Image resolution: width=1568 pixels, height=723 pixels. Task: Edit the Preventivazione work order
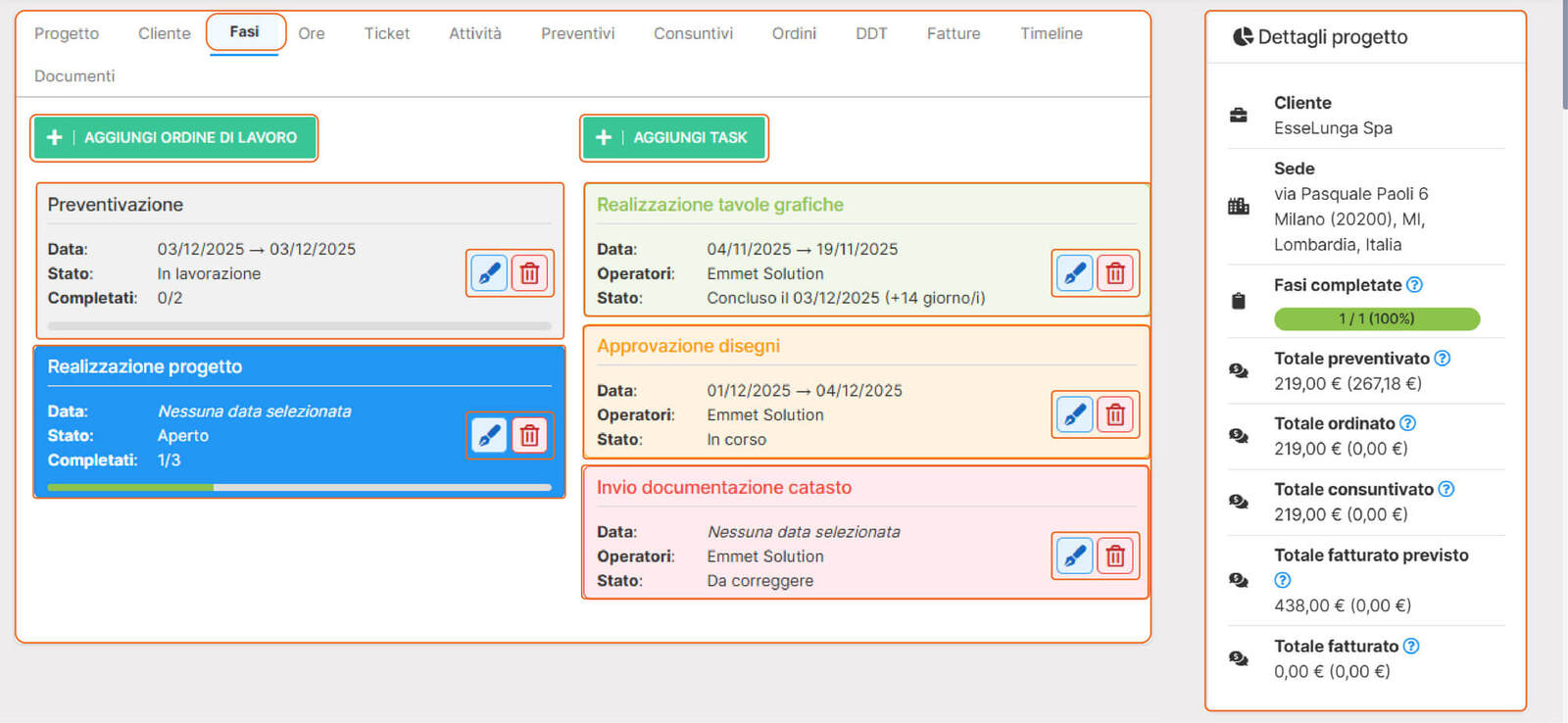(489, 273)
